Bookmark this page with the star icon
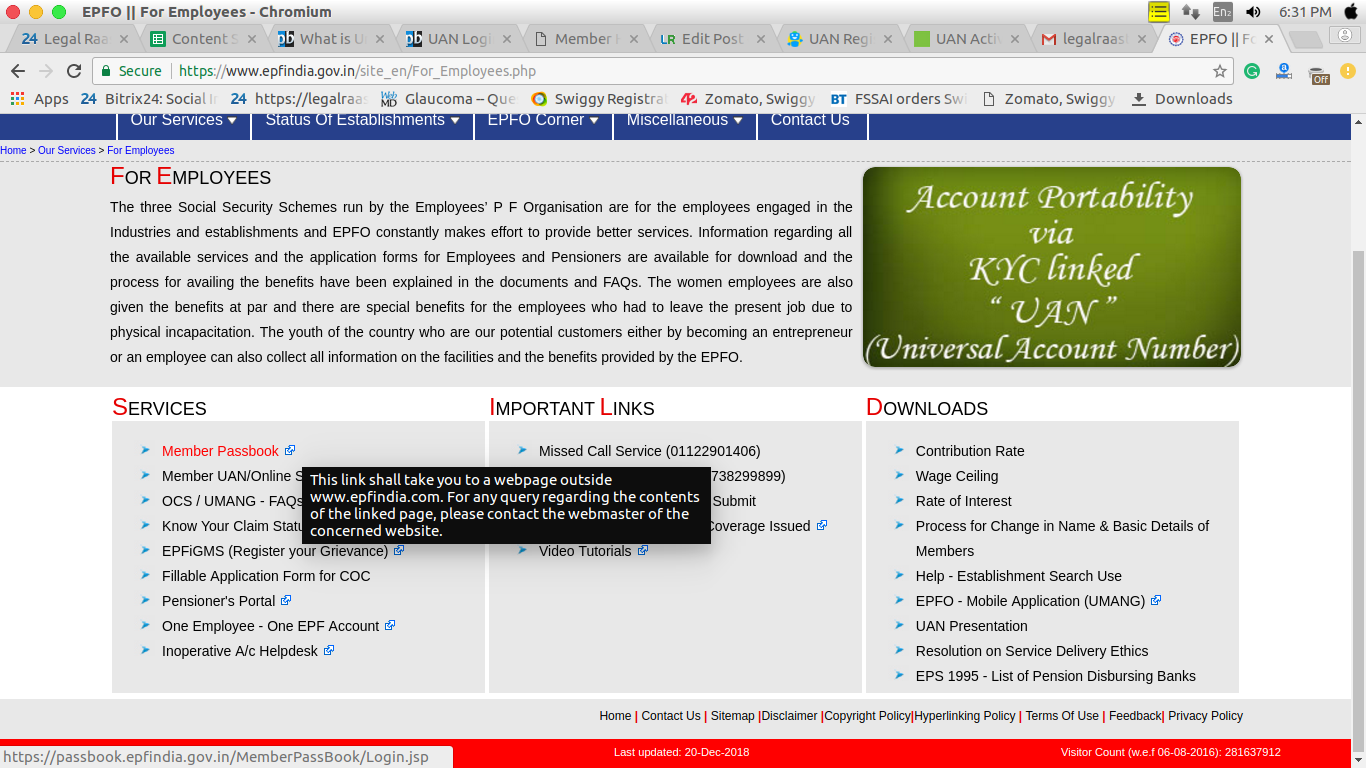1366x768 pixels. pyautogui.click(x=1219, y=71)
